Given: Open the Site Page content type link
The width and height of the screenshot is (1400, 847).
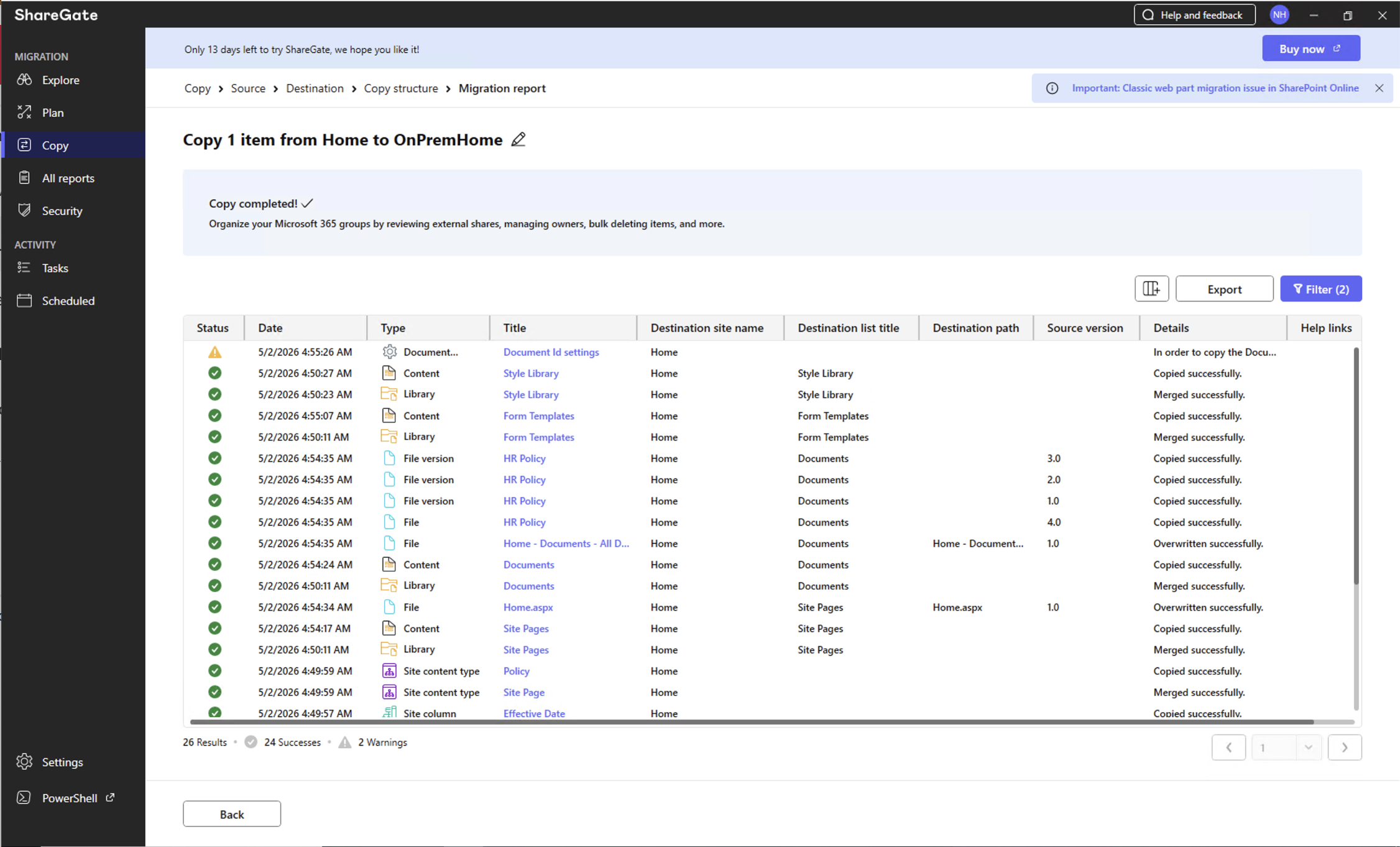Looking at the screenshot, I should 523,692.
